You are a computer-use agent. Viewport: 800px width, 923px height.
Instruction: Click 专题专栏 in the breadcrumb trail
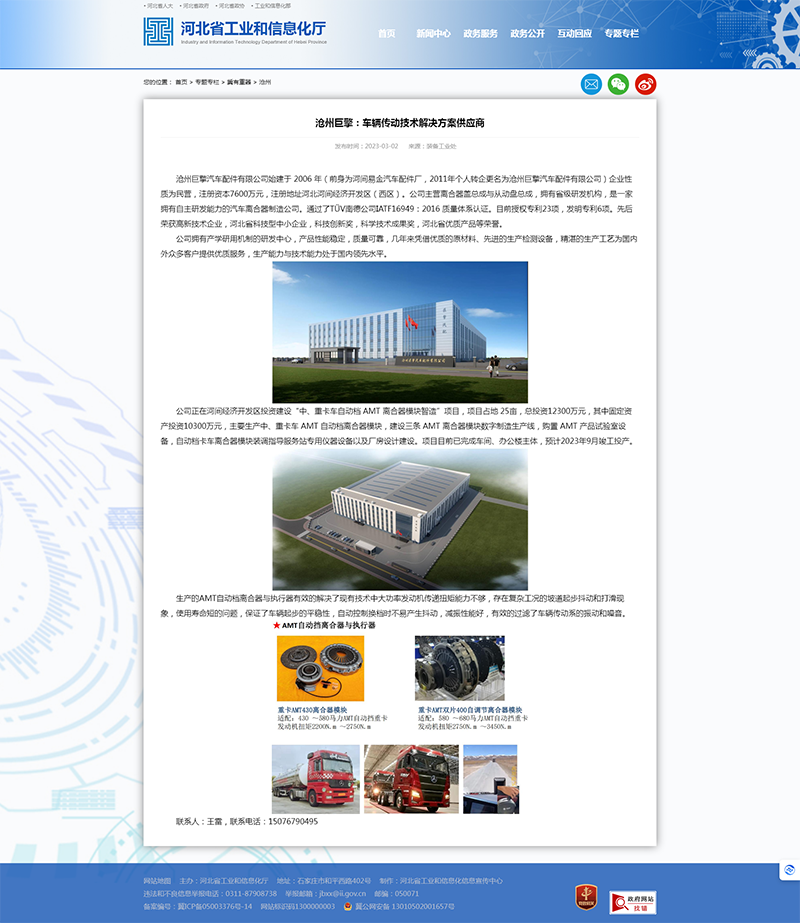207,82
